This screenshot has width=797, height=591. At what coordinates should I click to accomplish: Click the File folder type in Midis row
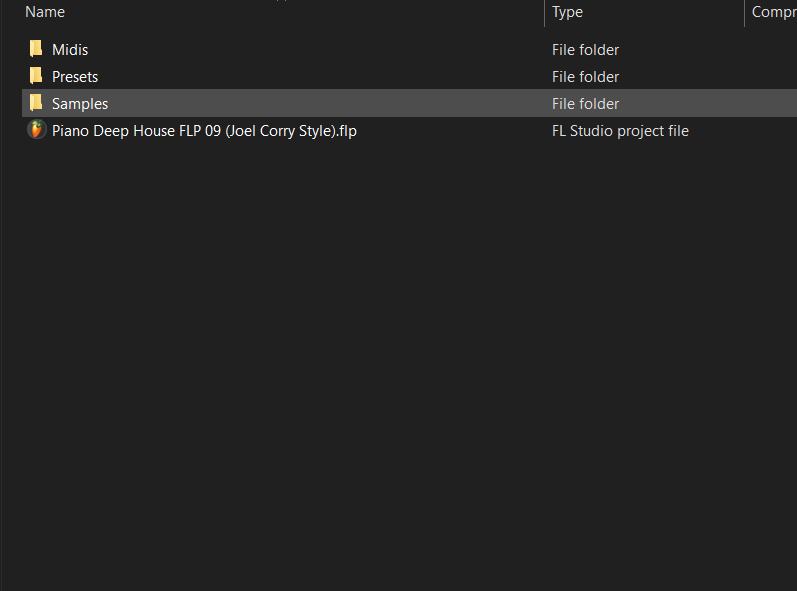tap(585, 50)
